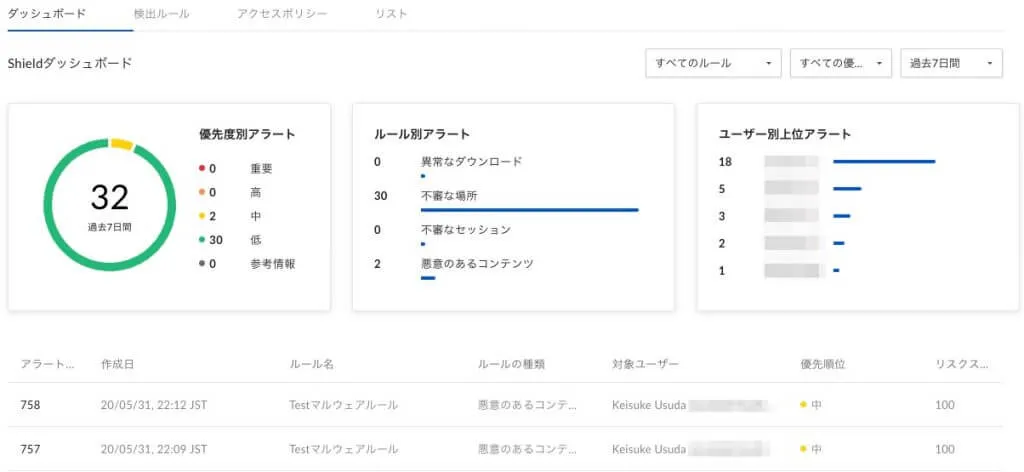This screenshot has height=472, width=1024.
Task: Expand the priority filter dropdown
Action: click(839, 63)
